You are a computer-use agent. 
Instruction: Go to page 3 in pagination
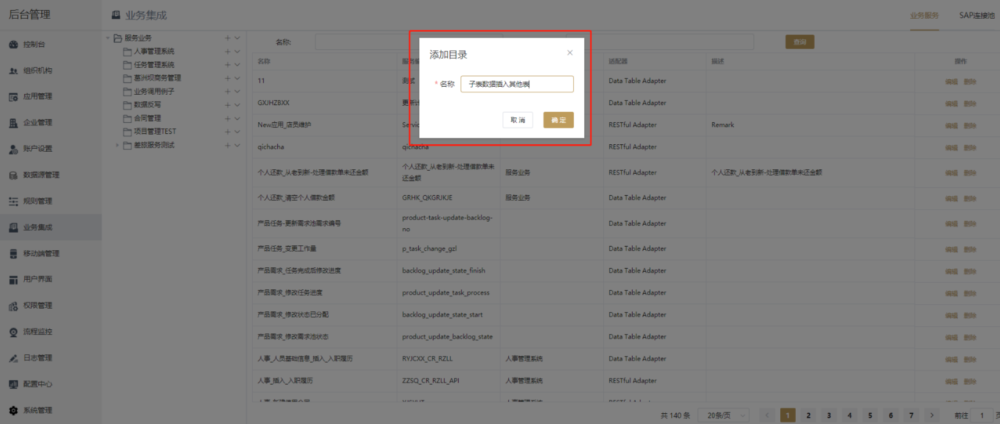click(828, 414)
